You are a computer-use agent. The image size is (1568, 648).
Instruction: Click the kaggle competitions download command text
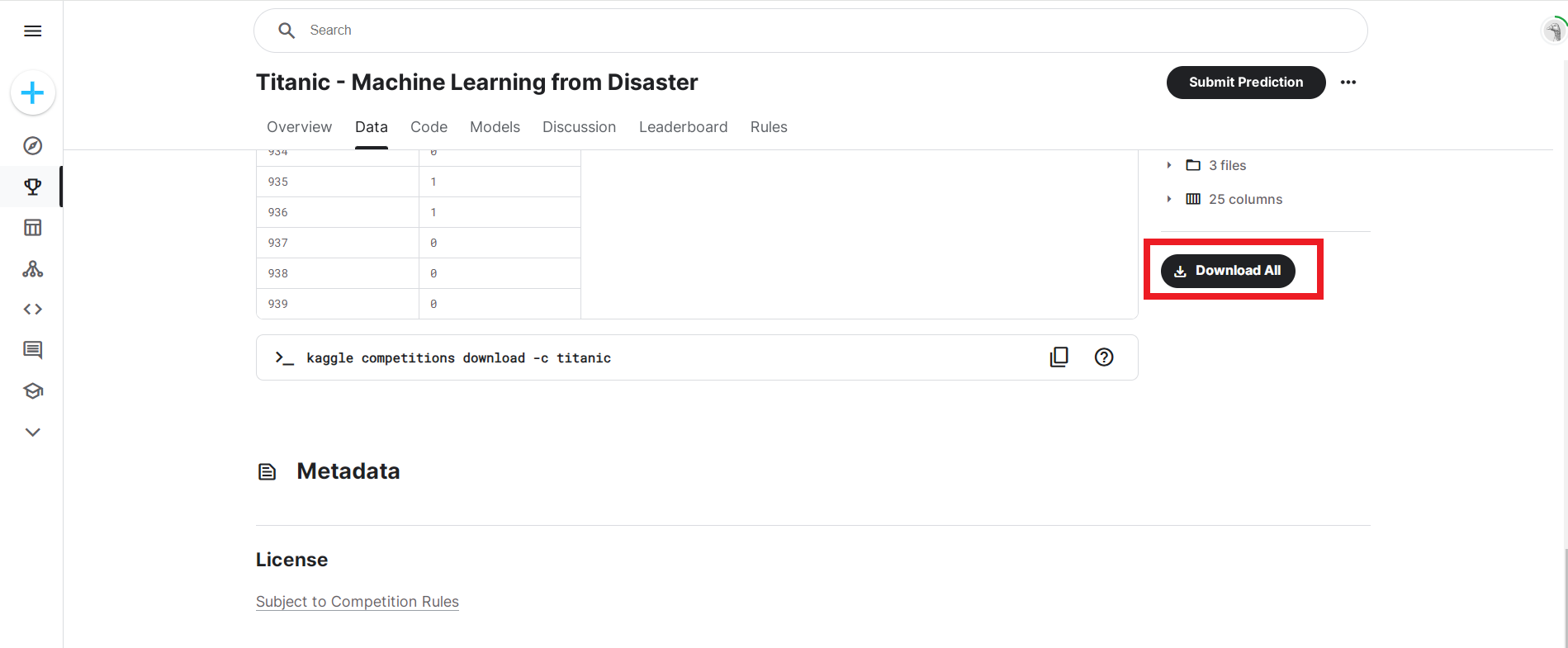pos(459,358)
